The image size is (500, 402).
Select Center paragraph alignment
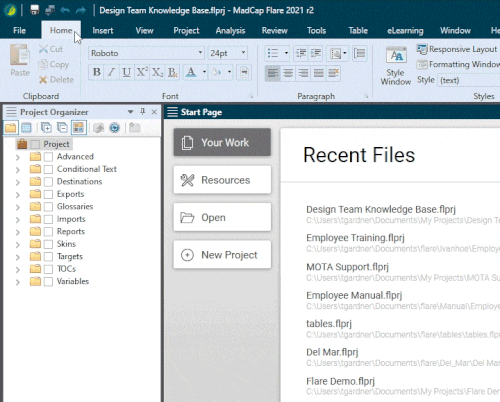tap(288, 73)
